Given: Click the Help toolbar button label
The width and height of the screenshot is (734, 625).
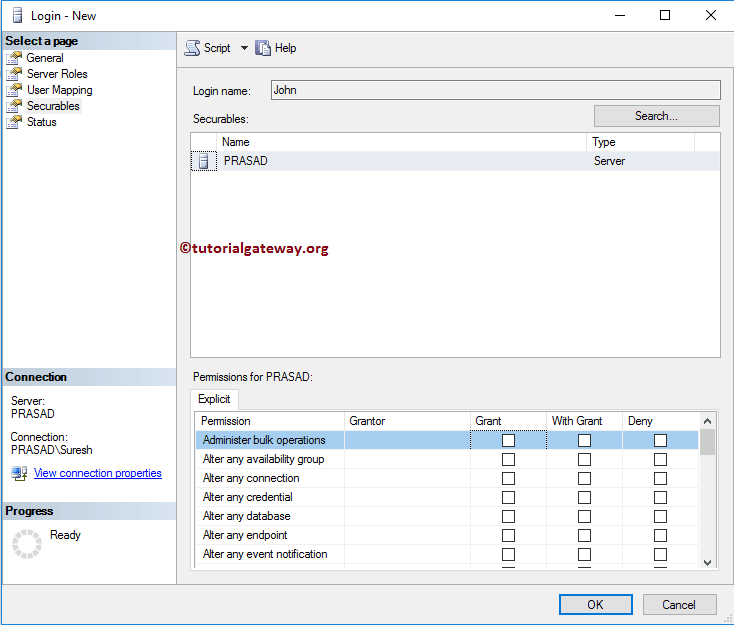Looking at the screenshot, I should click(286, 48).
